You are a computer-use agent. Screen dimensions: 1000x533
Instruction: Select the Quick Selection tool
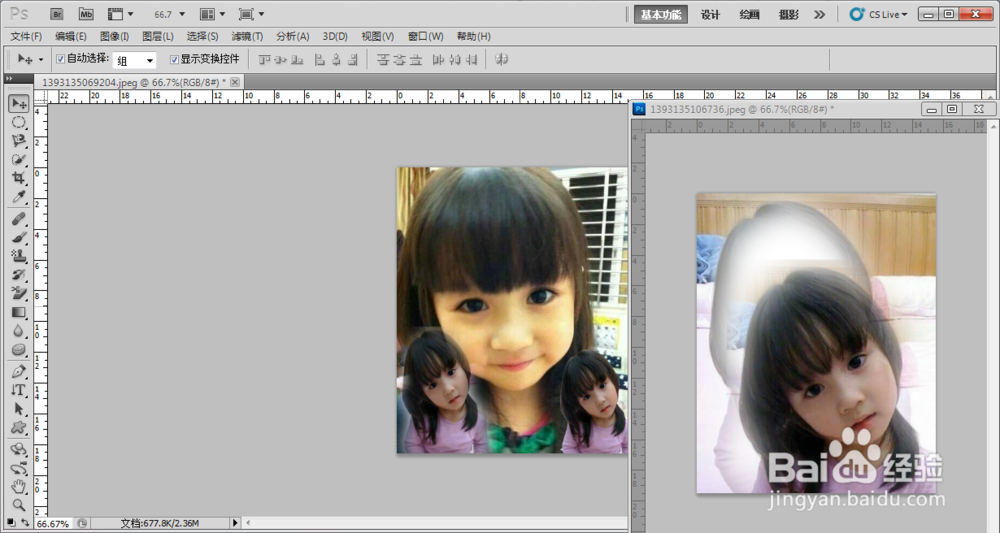[18, 159]
